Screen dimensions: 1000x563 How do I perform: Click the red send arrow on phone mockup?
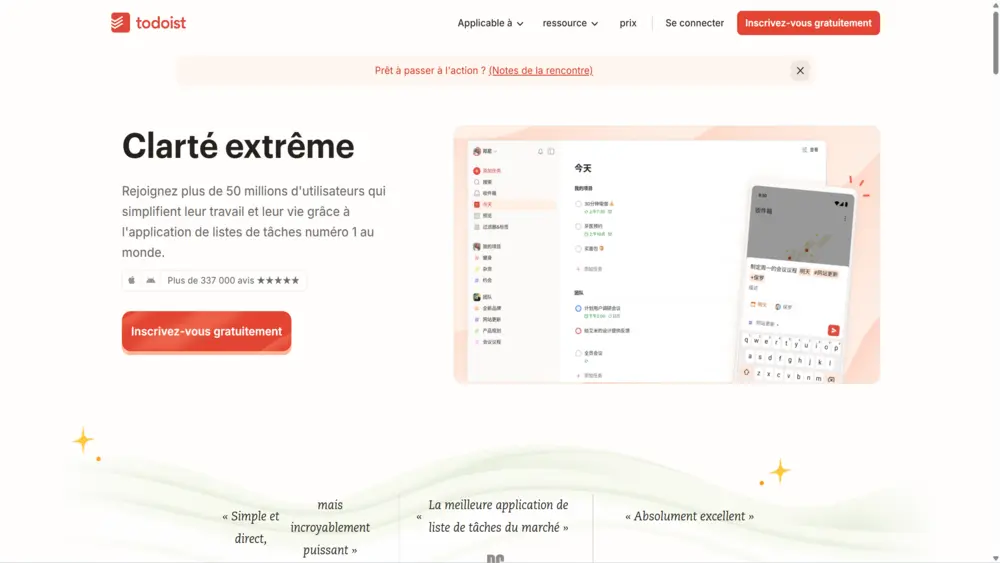(x=834, y=330)
